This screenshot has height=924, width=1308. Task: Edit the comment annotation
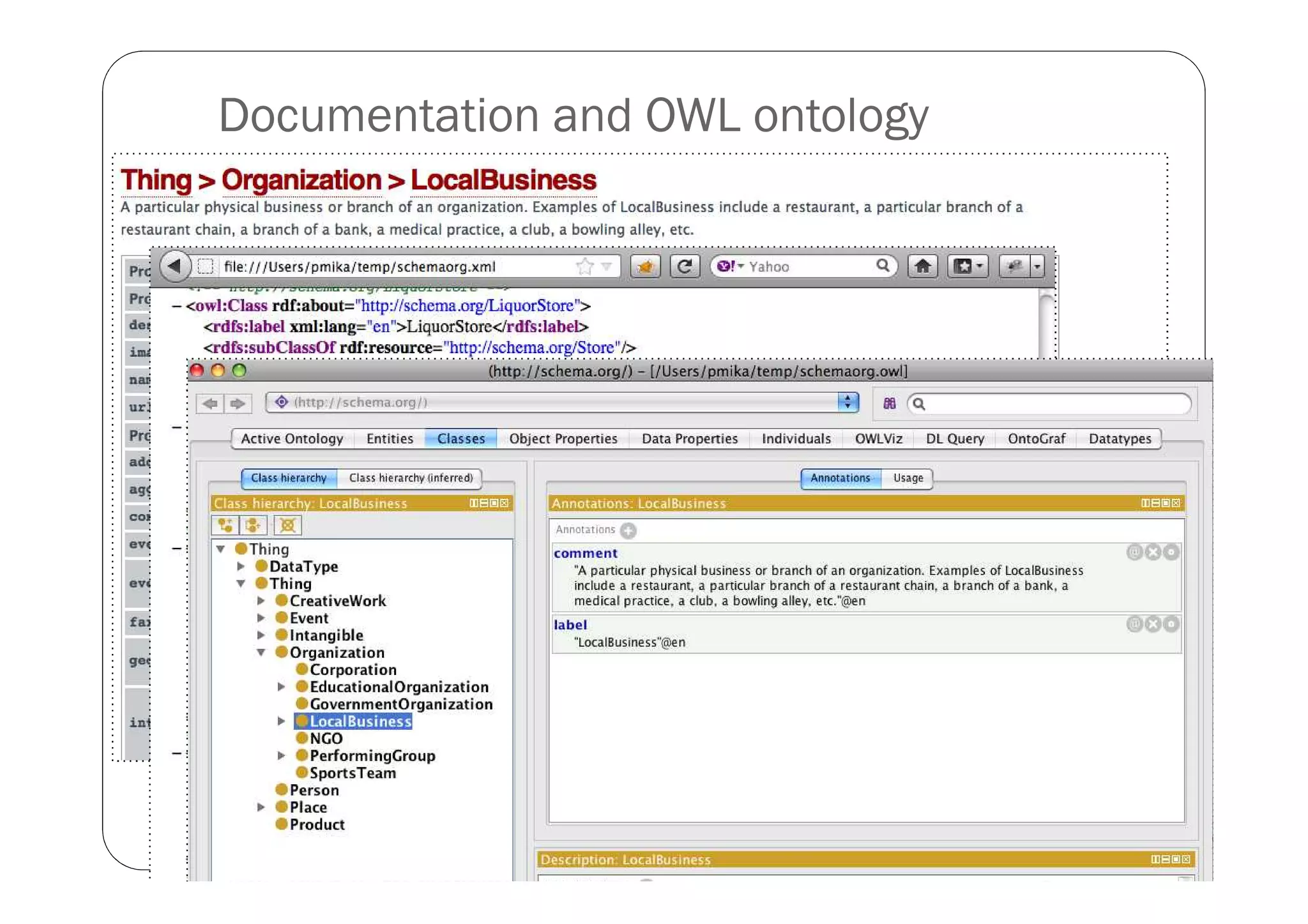pyautogui.click(x=1171, y=552)
